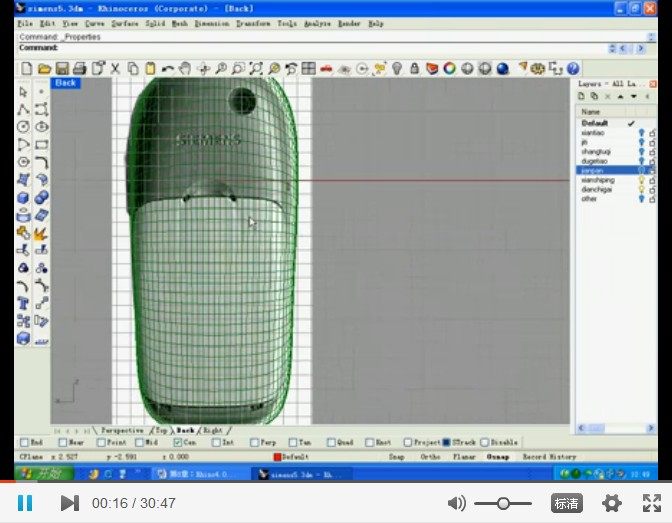
Task: Pause the video playback
Action: (25, 503)
